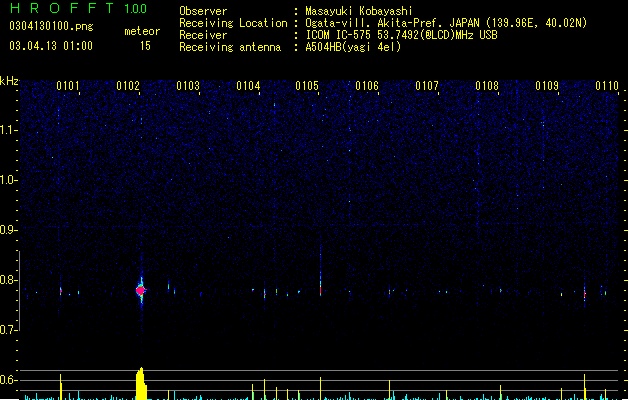Click the 0101 time marker label
629x400 pixels.
pos(68,86)
